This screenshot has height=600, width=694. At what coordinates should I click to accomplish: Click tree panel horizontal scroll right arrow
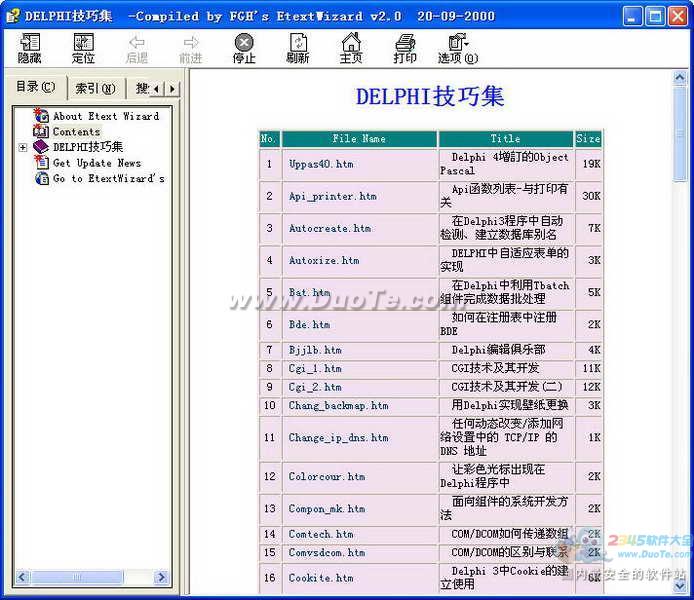point(162,577)
